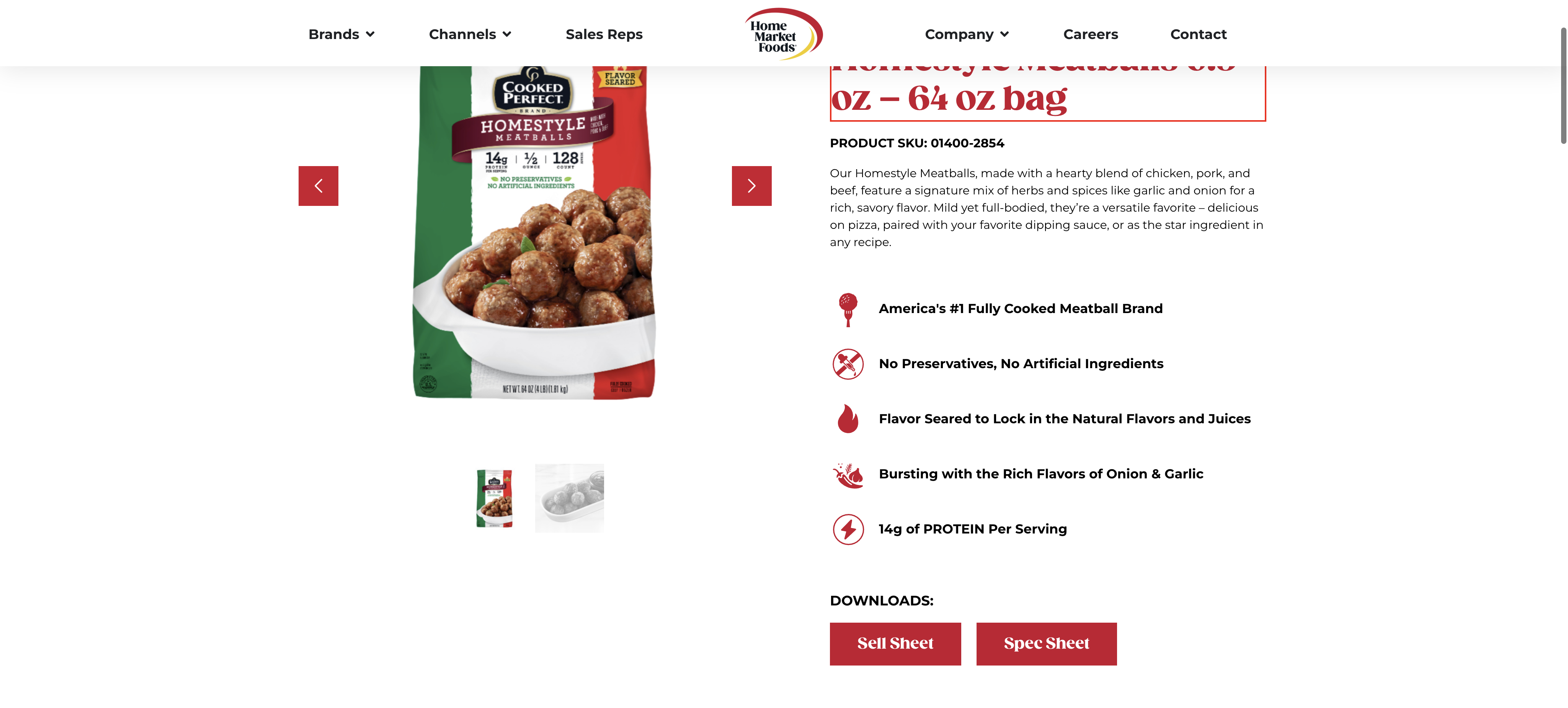Click the no preservatives crossed-dropper icon

pos(847,364)
